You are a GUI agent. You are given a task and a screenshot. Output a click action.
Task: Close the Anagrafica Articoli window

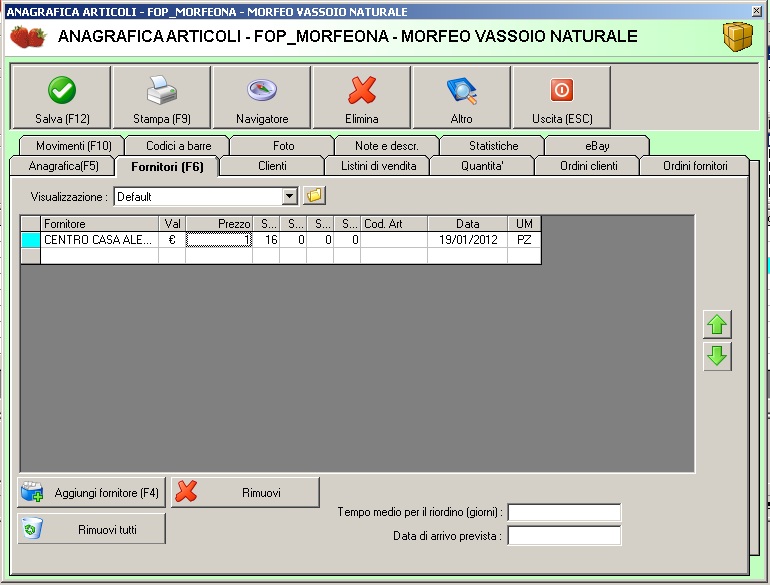[x=757, y=11]
